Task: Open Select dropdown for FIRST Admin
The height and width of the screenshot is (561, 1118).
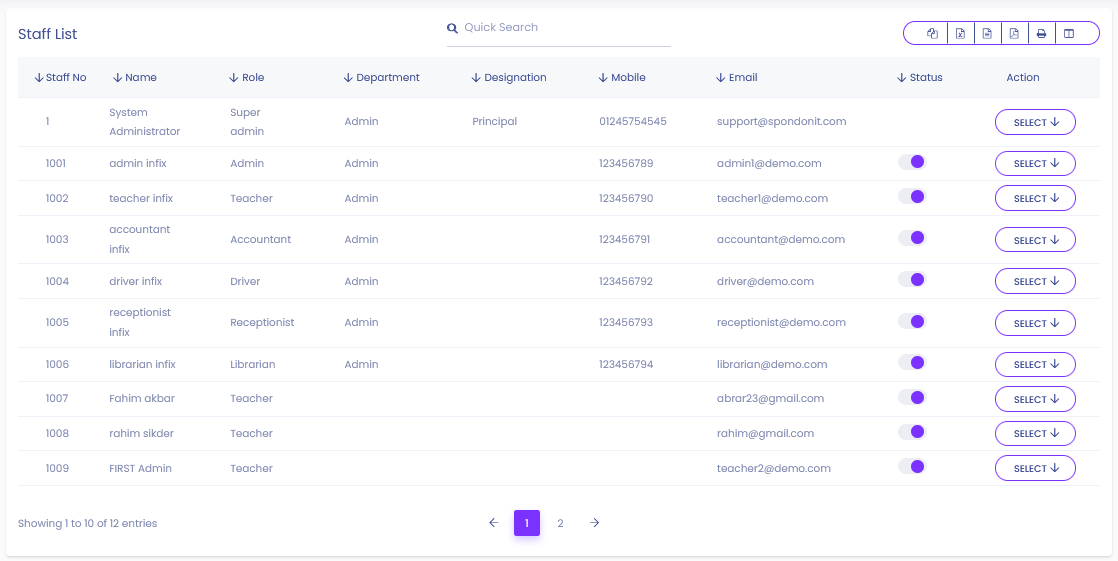Action: (1035, 468)
